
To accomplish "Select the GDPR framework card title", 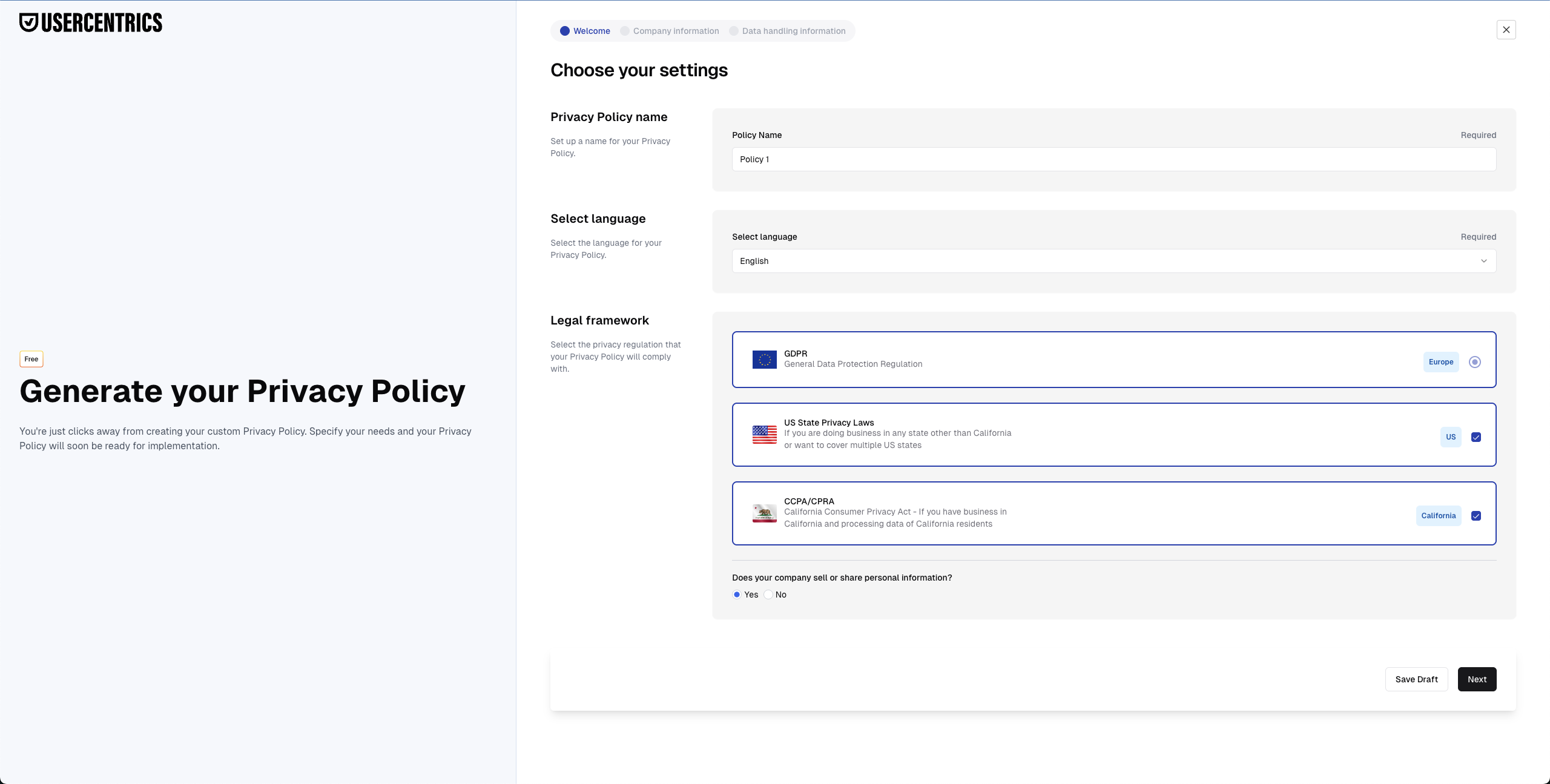I will pos(796,354).
